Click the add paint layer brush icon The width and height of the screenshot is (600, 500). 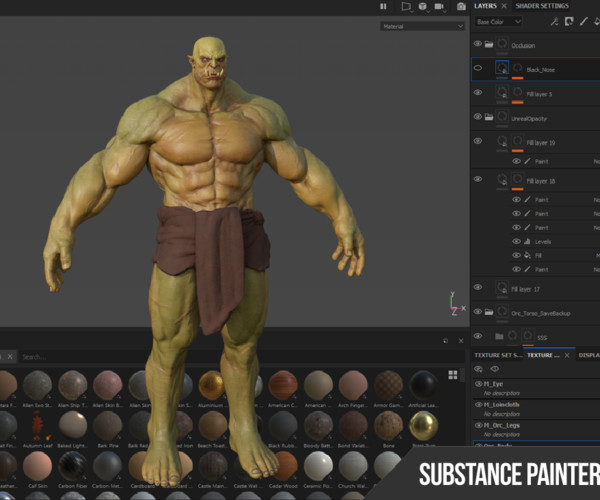(x=583, y=22)
